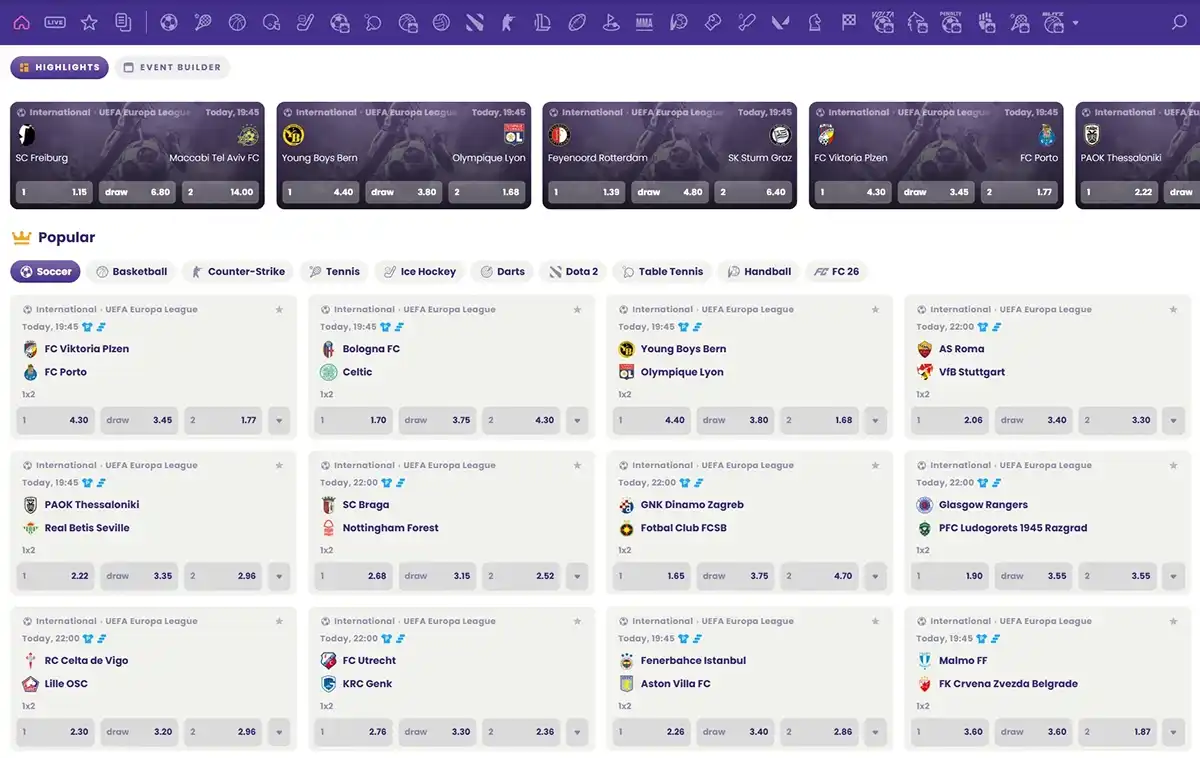Open the chess knight icon
This screenshot has height=758, width=1200.
815,22
